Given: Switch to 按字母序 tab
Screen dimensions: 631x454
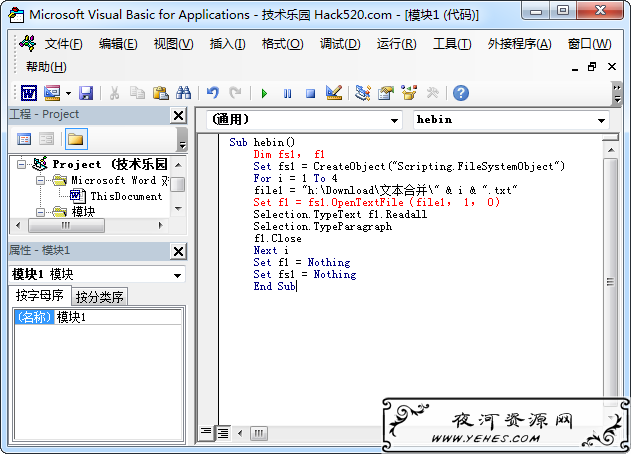Looking at the screenshot, I should (39, 295).
